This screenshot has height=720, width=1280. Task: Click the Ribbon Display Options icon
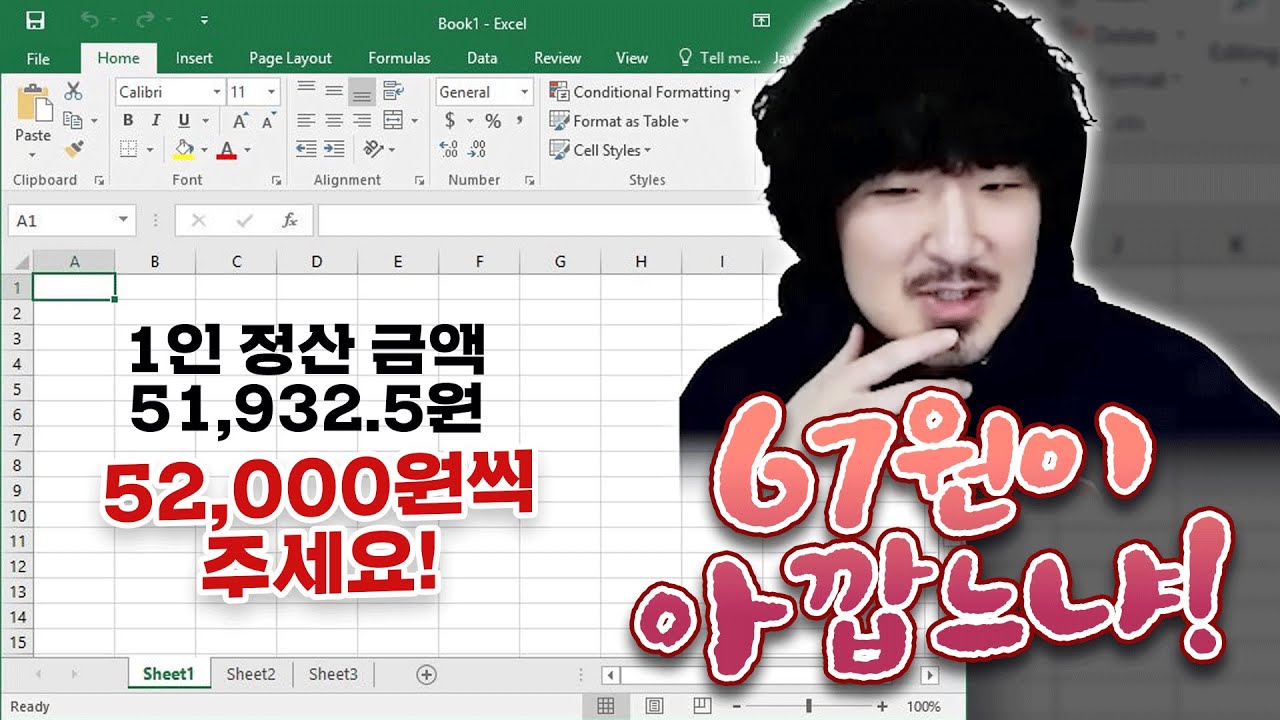tap(761, 21)
